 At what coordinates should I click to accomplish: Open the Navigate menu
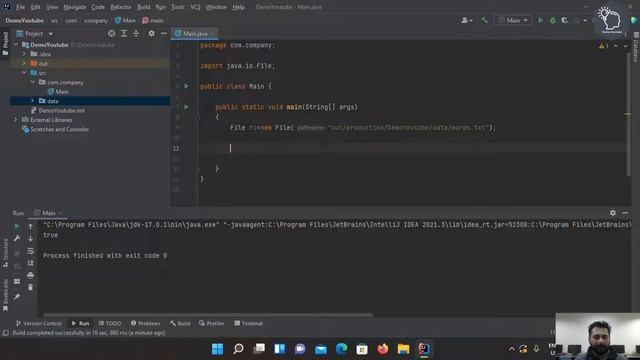[x=75, y=7]
